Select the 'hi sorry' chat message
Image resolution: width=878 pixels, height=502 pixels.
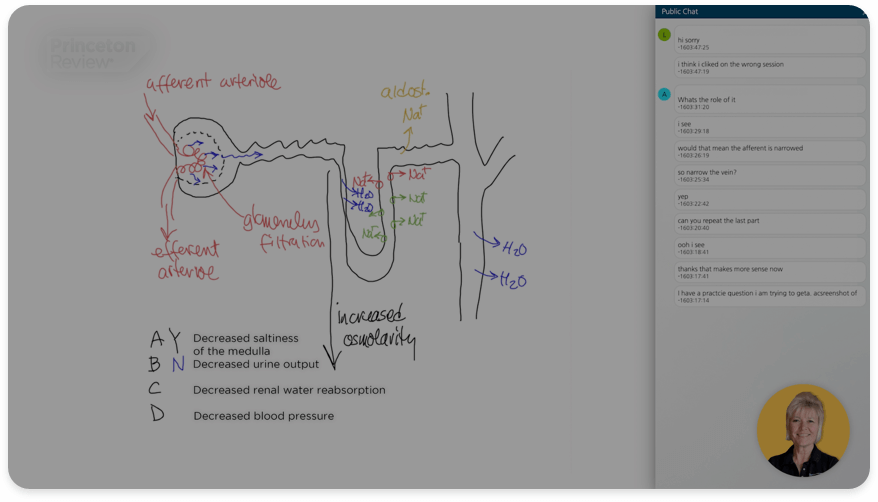[768, 43]
